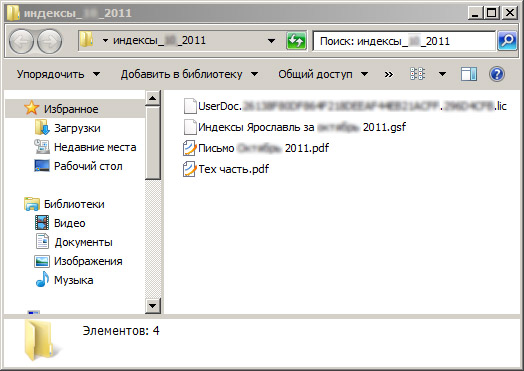Click the Загрузки folder icon

click(x=42, y=127)
